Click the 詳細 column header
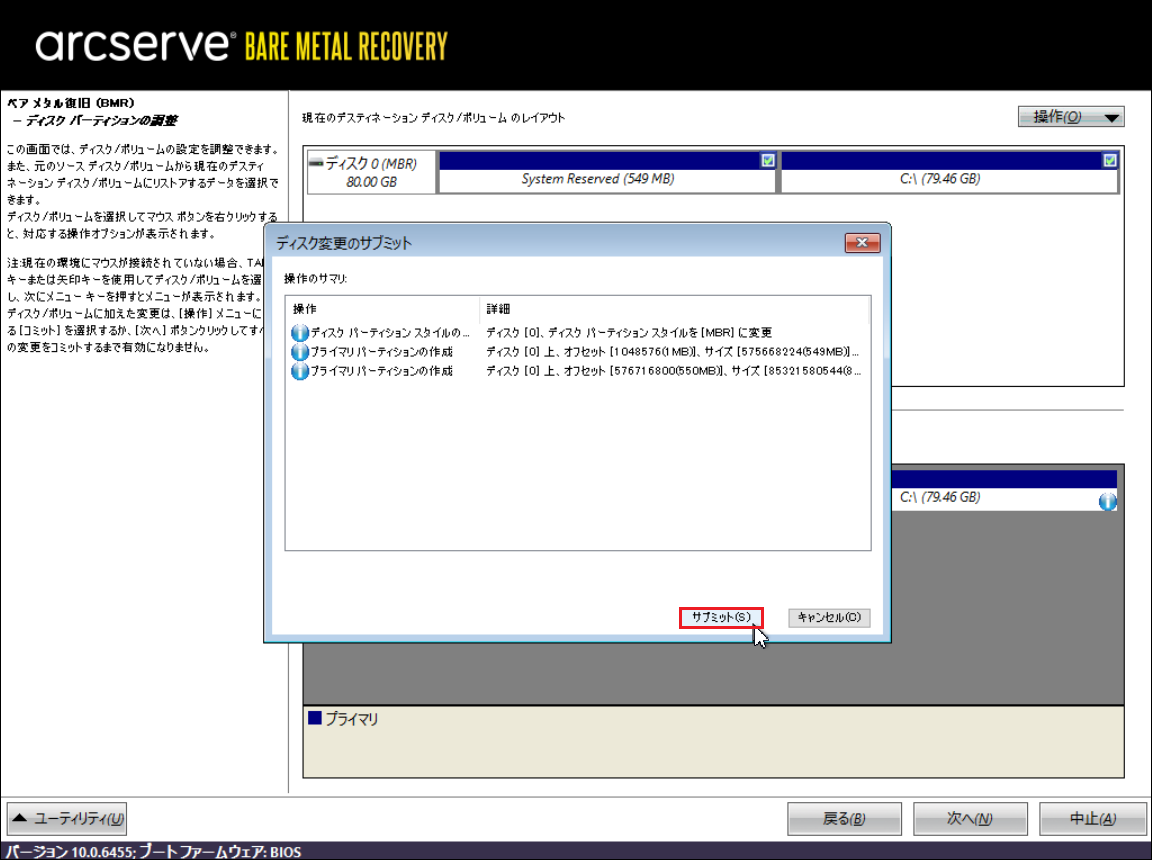 tap(674, 309)
